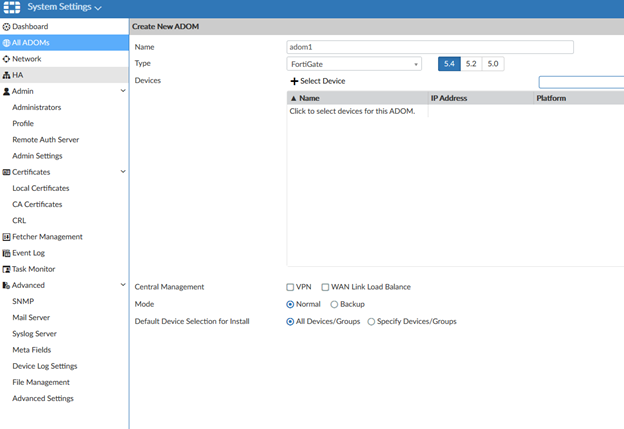Click the Network icon in sidebar

click(x=6, y=59)
